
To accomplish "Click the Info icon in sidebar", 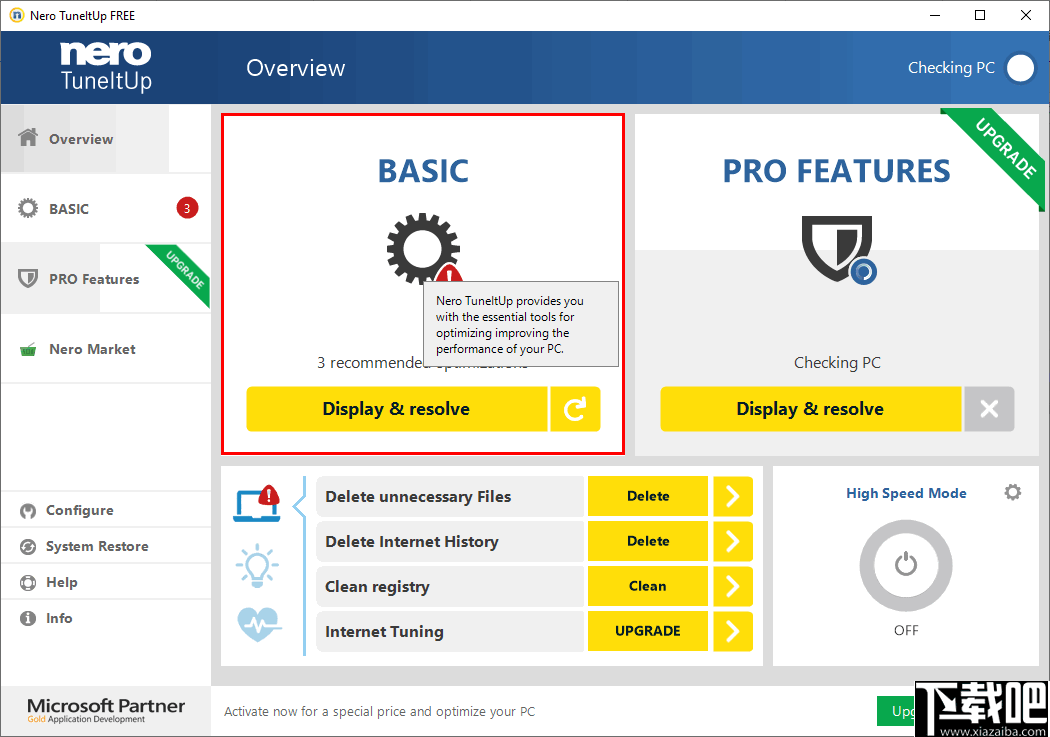I will [x=28, y=618].
